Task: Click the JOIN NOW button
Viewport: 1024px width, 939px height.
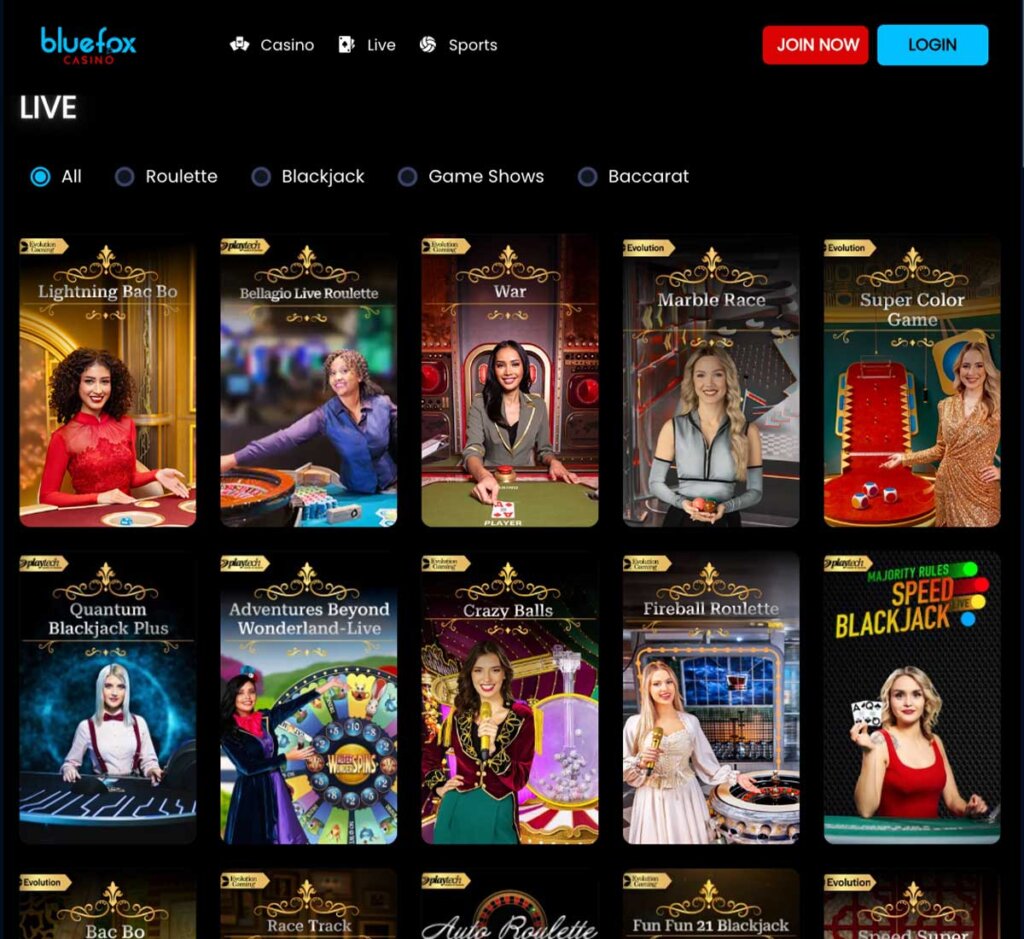Action: pos(815,44)
